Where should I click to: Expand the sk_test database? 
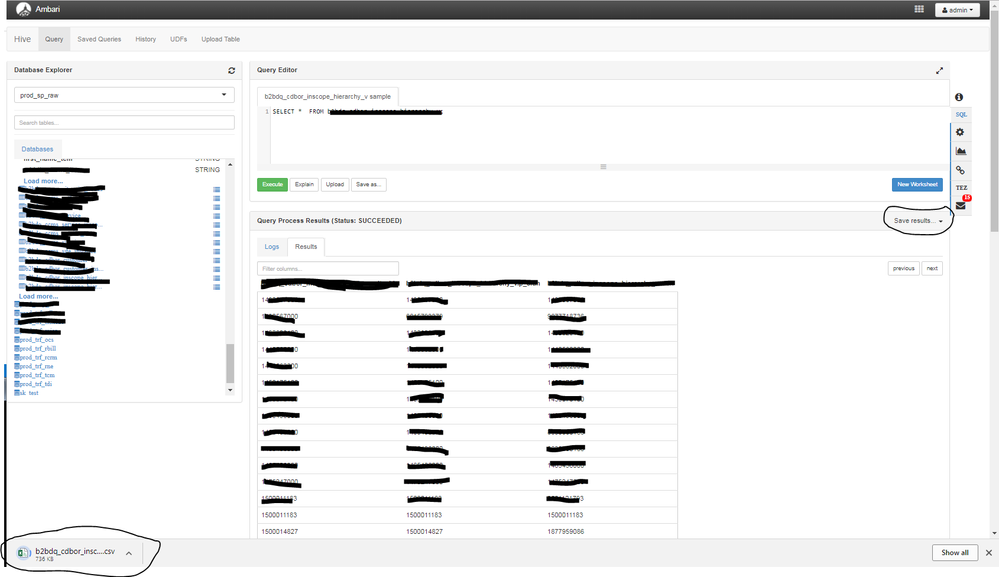coord(27,393)
